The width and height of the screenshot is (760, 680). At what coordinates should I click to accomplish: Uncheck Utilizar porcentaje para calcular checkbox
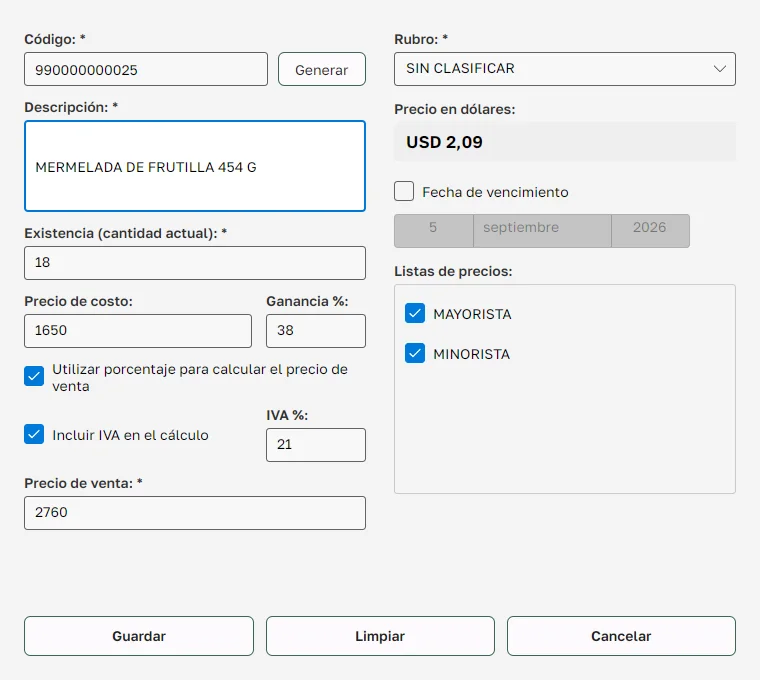(x=34, y=376)
